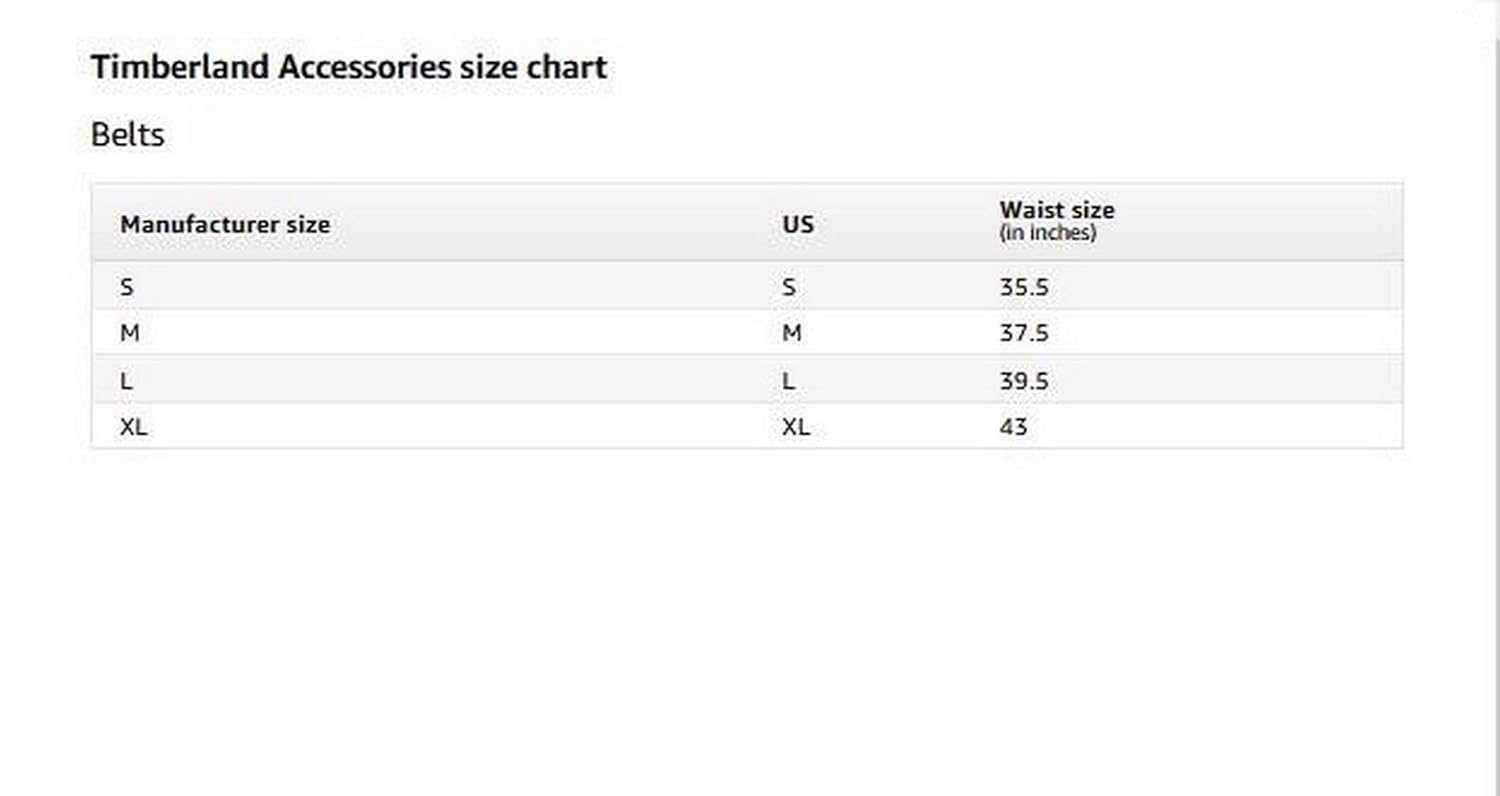1500x796 pixels.
Task: Select the US size S cell
Action: (789, 288)
